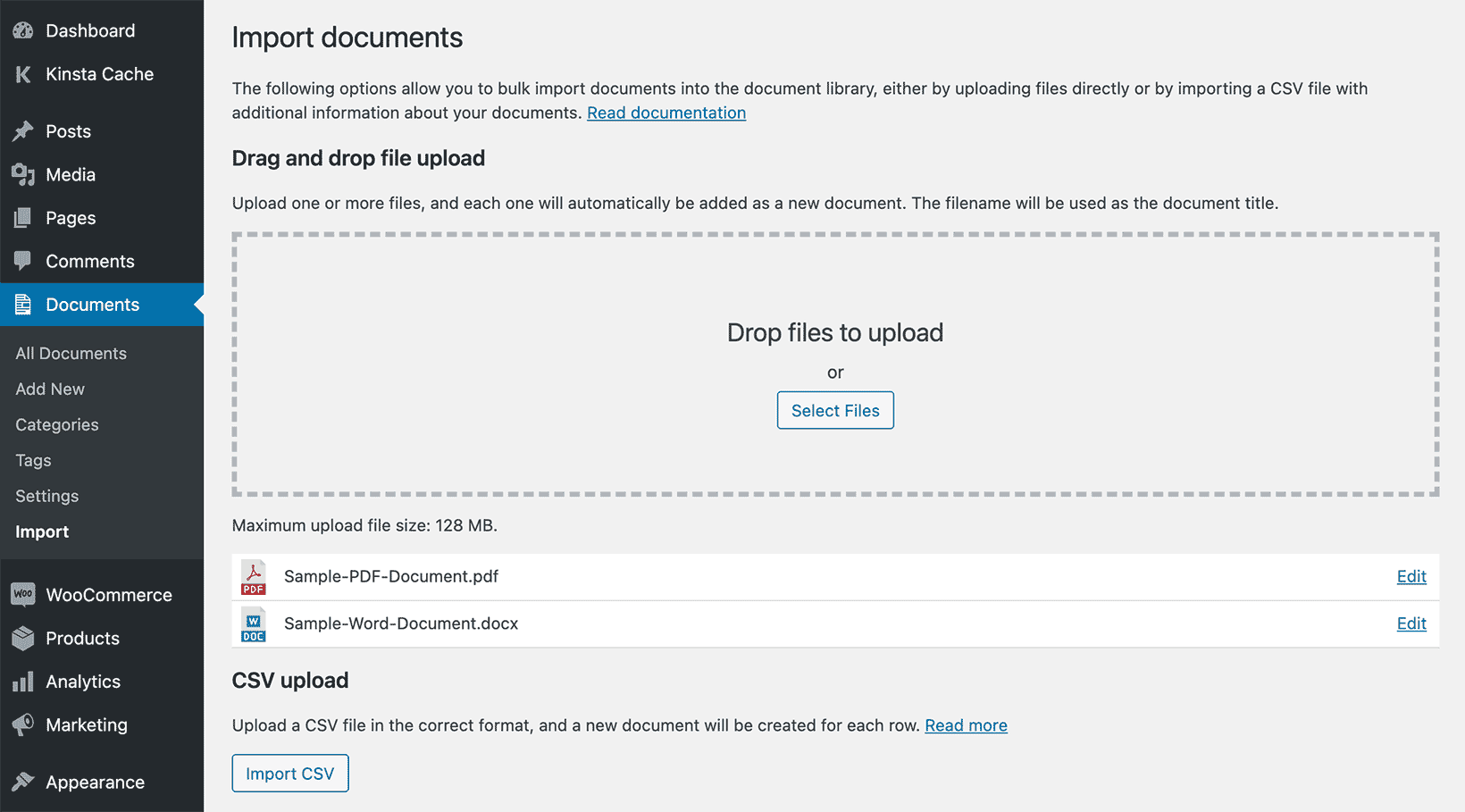Select the Posts pushpin icon

click(23, 130)
